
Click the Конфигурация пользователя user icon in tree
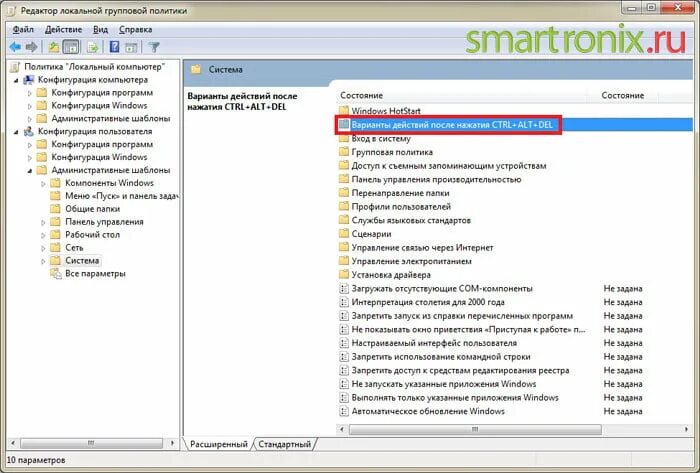point(29,132)
